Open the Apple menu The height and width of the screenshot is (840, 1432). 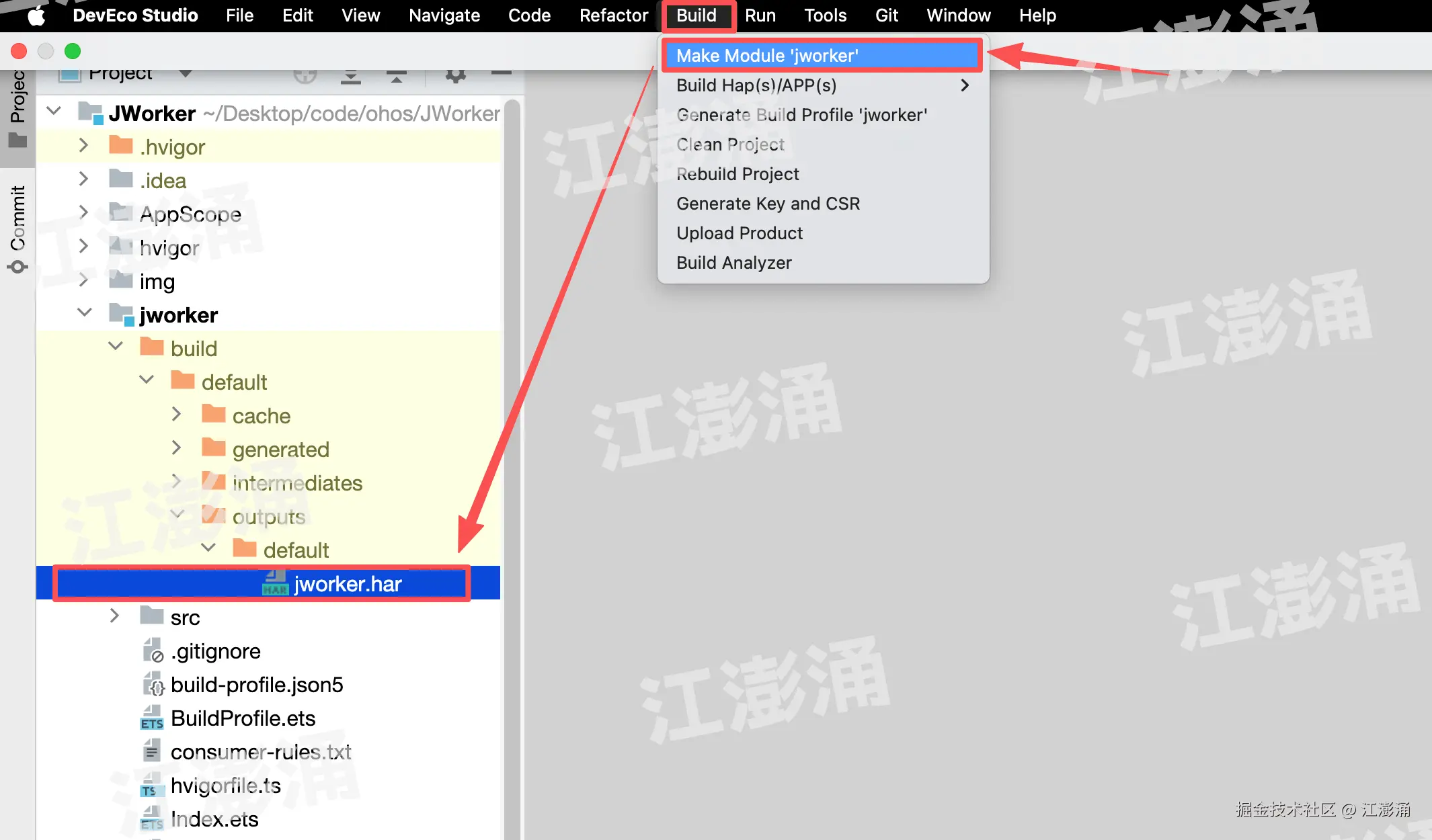tap(36, 15)
